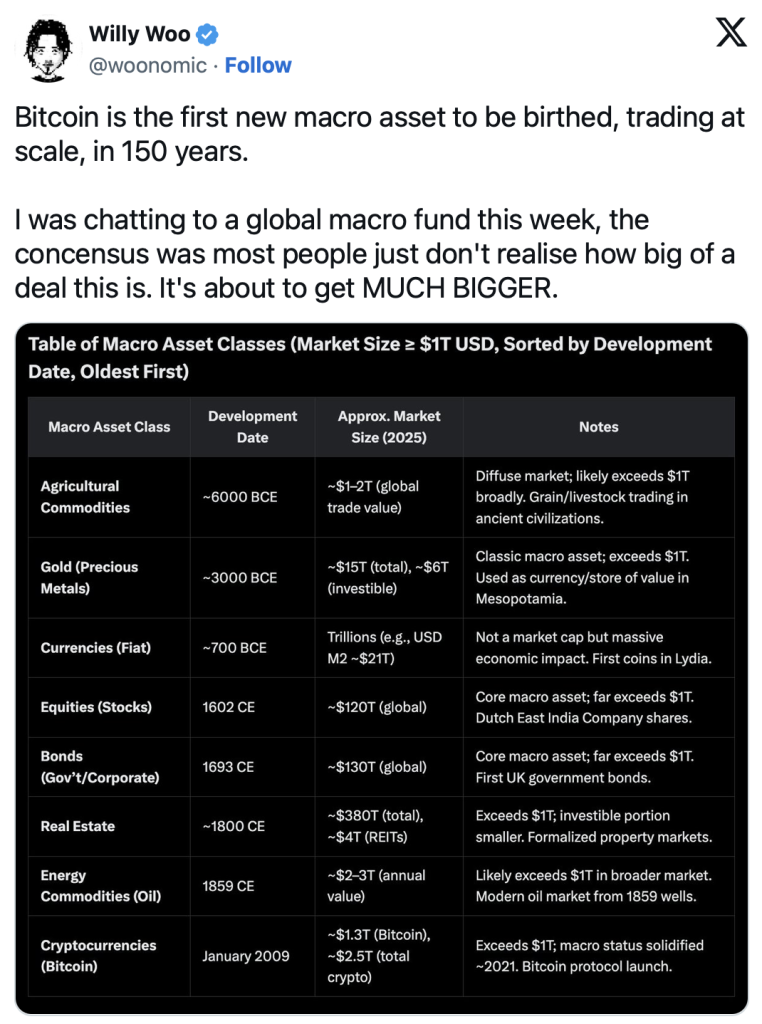Click the table title heading text
The height and width of the screenshot is (1024, 762).
370,357
